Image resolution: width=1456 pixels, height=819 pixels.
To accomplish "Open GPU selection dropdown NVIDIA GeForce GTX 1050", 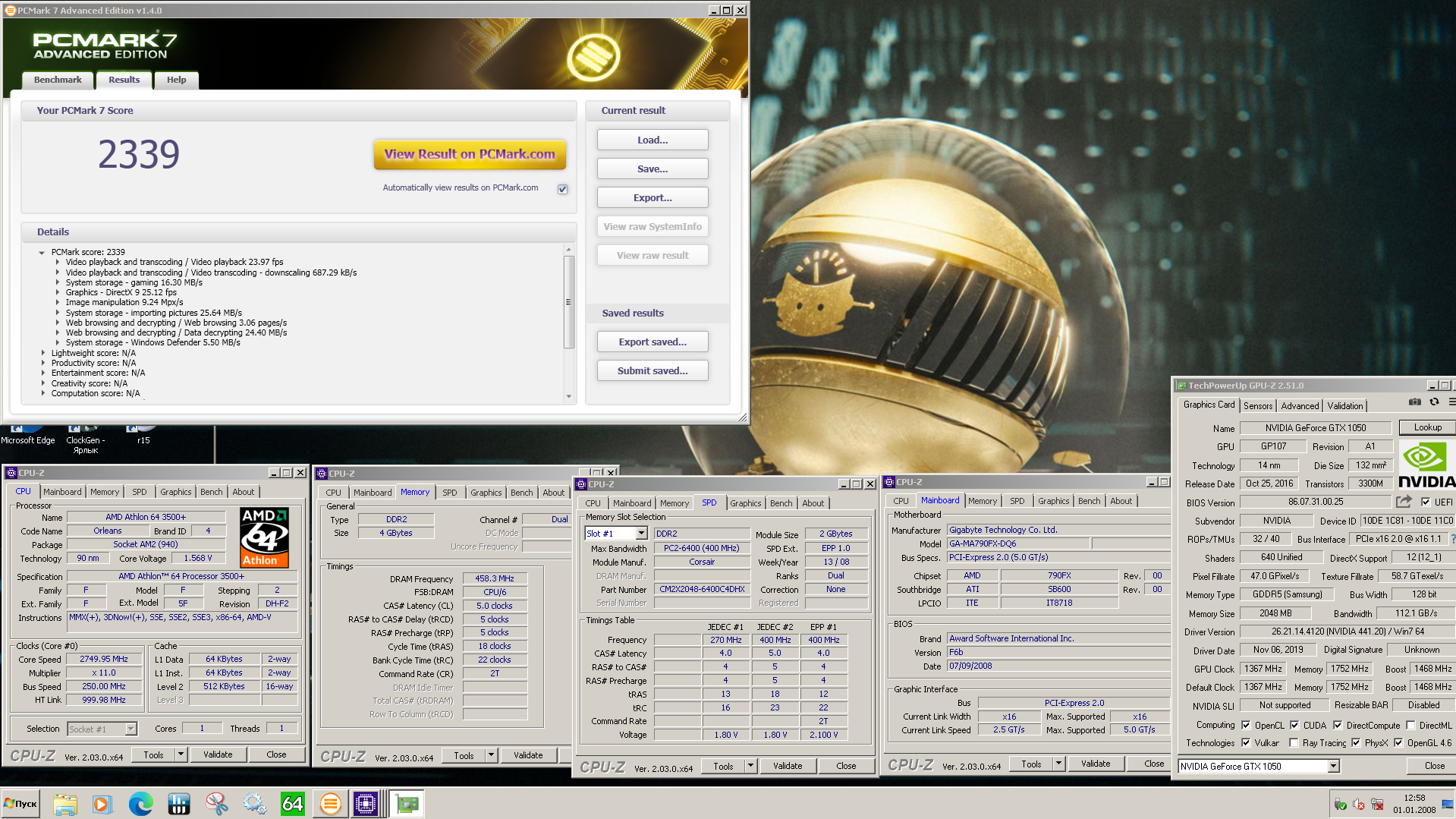I will (1333, 766).
